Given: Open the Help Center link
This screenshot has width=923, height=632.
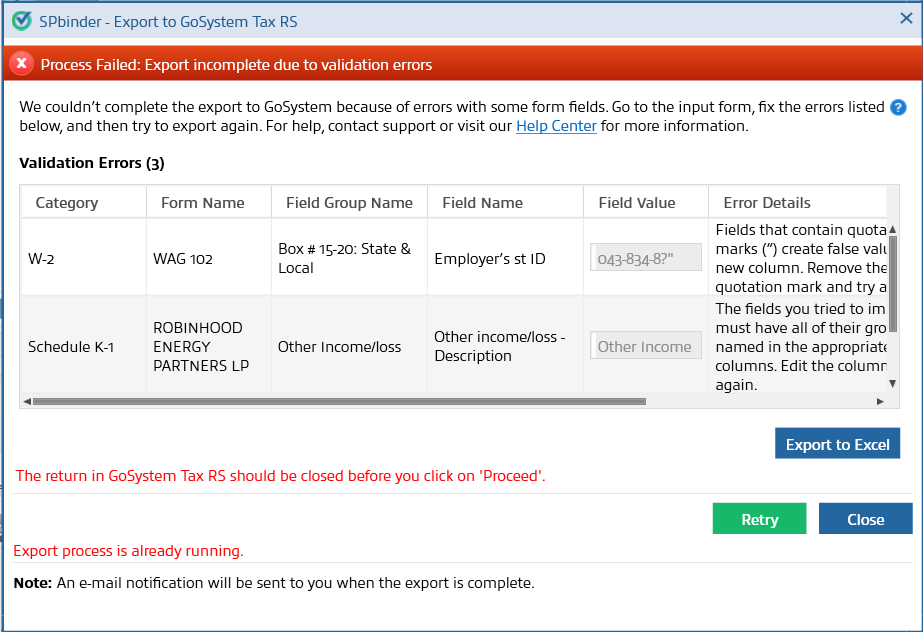Looking at the screenshot, I should [555, 126].
